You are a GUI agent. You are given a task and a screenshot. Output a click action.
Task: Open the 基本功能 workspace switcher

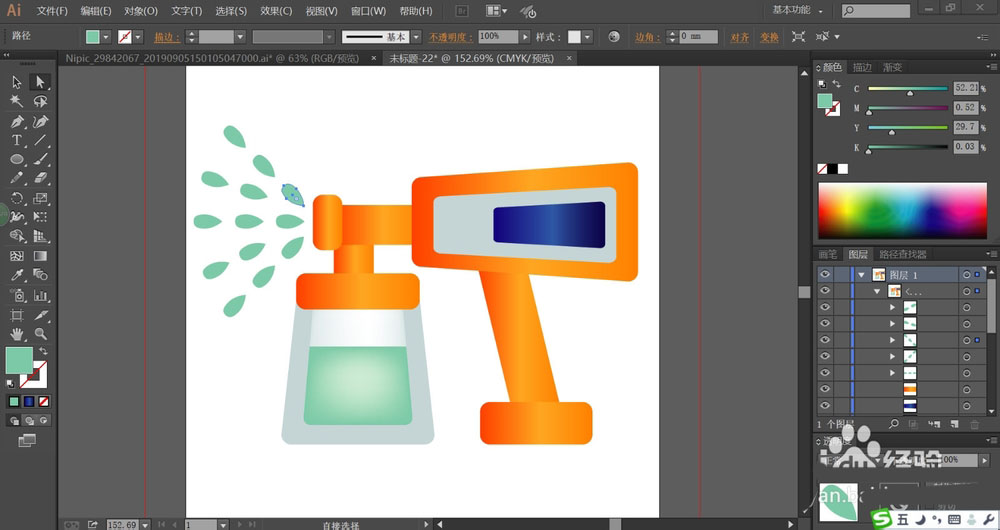797,10
